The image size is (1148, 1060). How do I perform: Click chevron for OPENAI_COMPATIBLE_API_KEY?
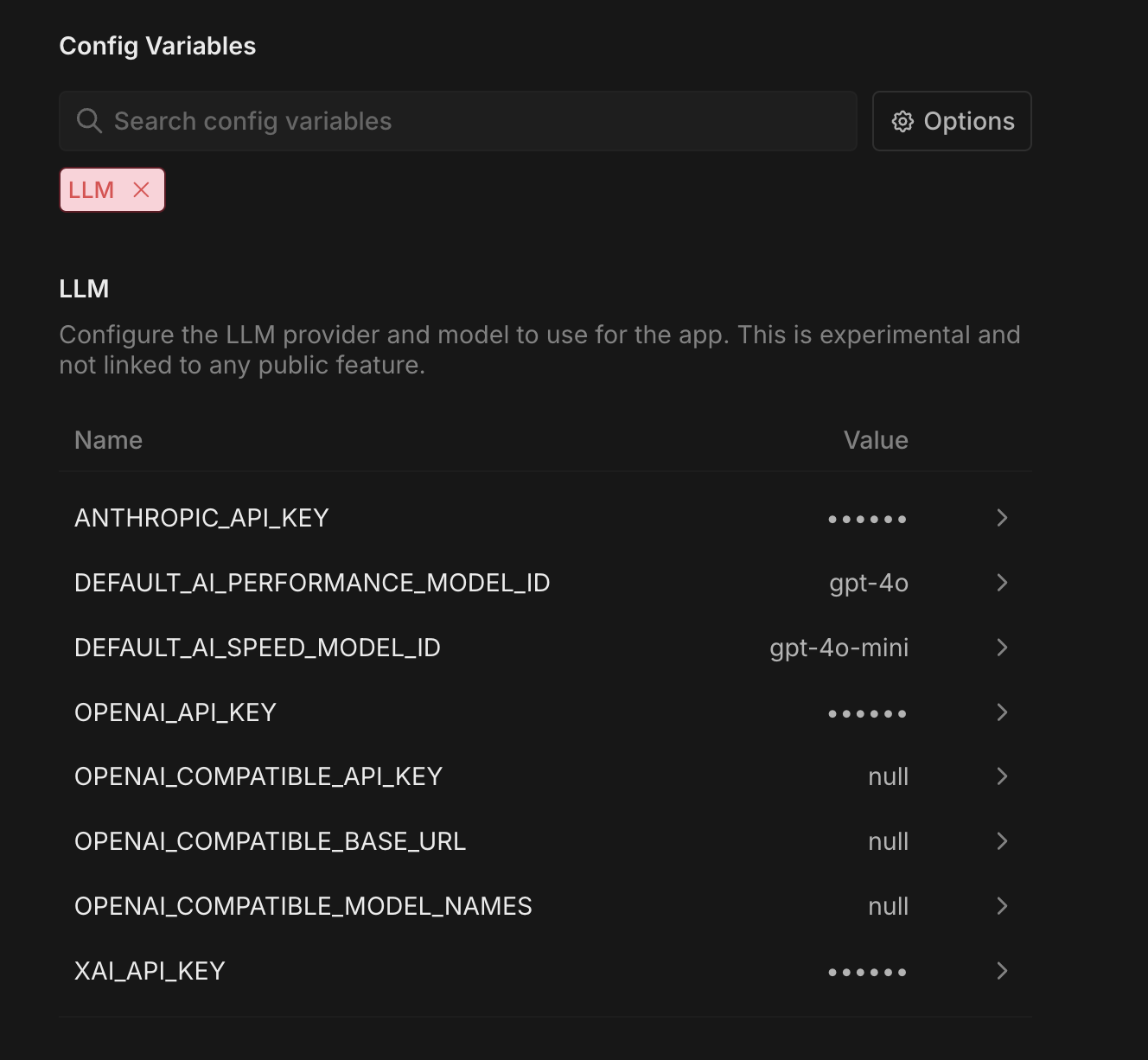(1002, 776)
